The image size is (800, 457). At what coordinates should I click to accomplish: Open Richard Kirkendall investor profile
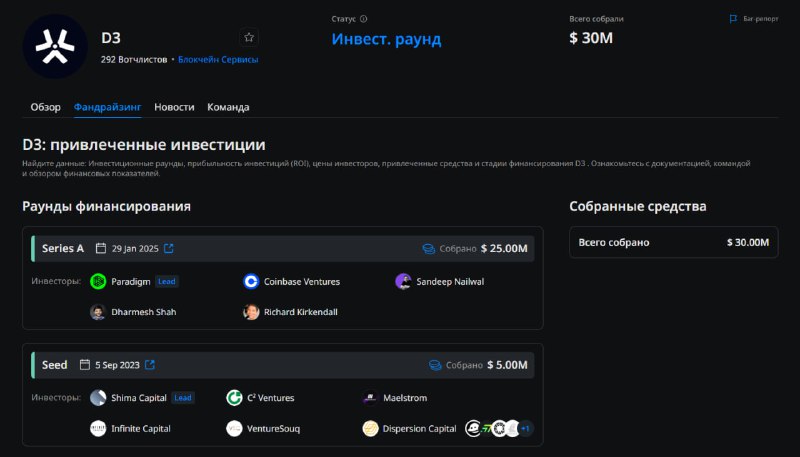[301, 312]
